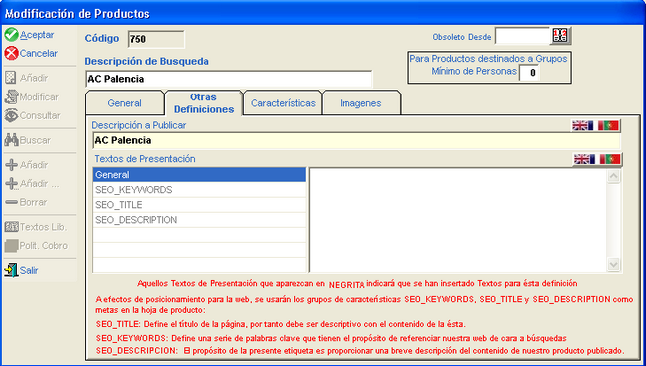Click the text area scrollbar down arrow
The height and width of the screenshot is (366, 646).
(613, 264)
